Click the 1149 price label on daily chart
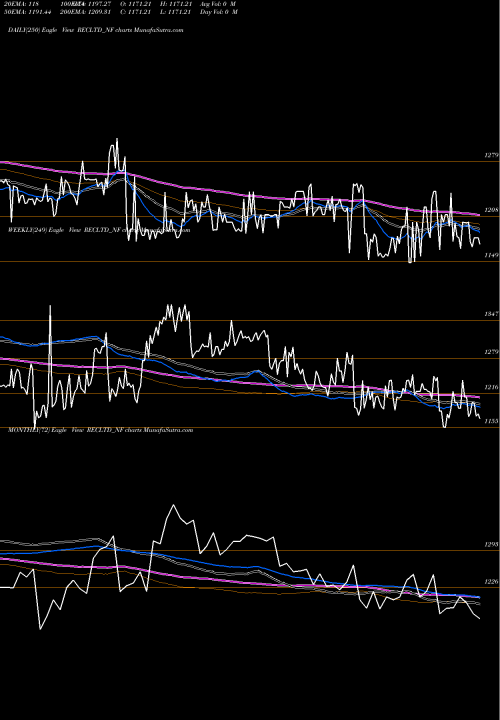The width and height of the screenshot is (500, 720). point(491,255)
